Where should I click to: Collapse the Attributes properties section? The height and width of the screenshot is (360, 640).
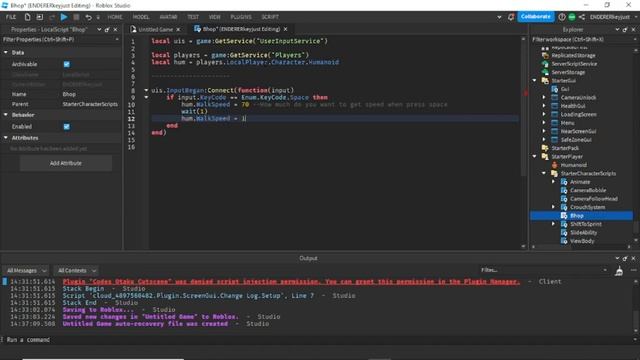click(x=6, y=138)
